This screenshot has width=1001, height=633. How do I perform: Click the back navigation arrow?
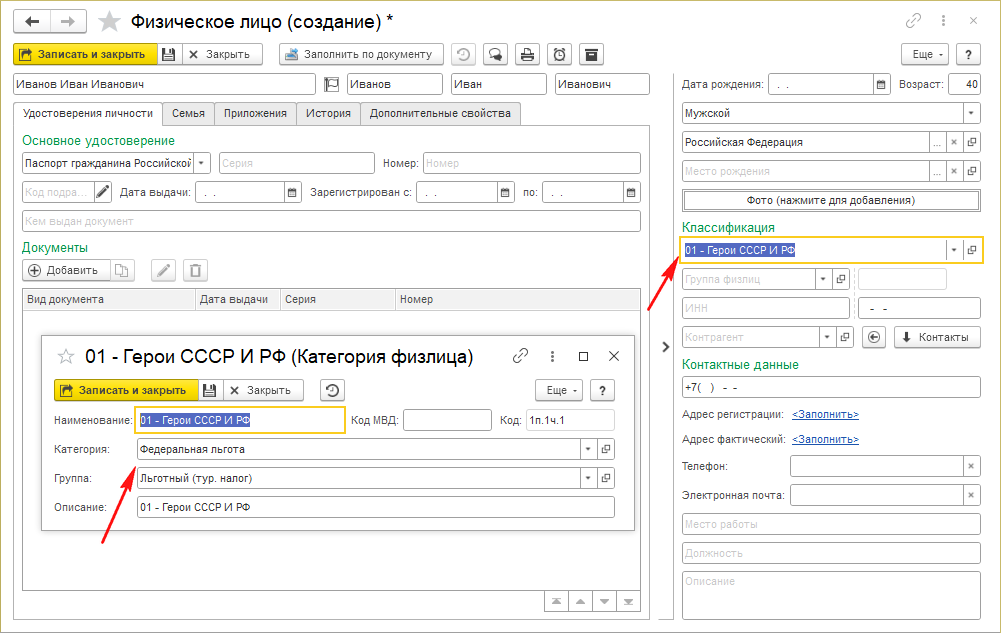click(31, 21)
